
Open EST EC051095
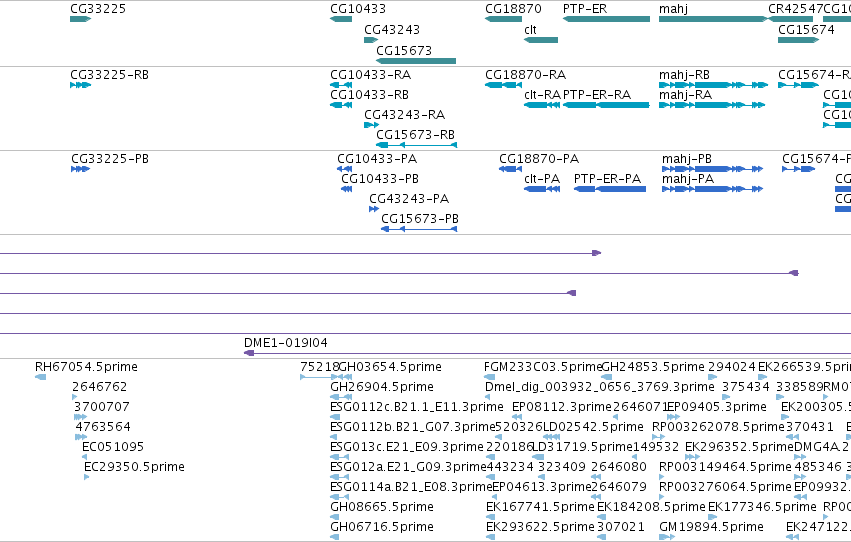tap(113, 447)
